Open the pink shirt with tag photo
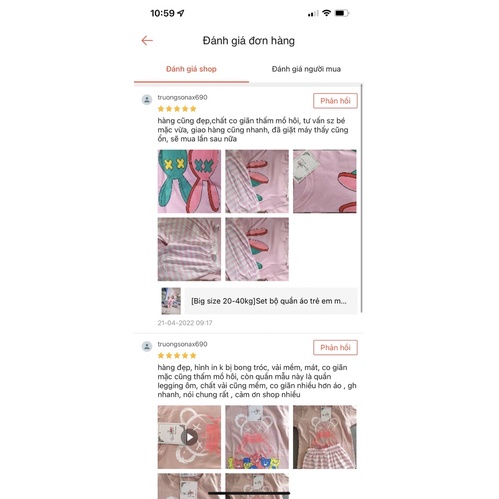This screenshot has height=499, width=499. tap(325, 181)
